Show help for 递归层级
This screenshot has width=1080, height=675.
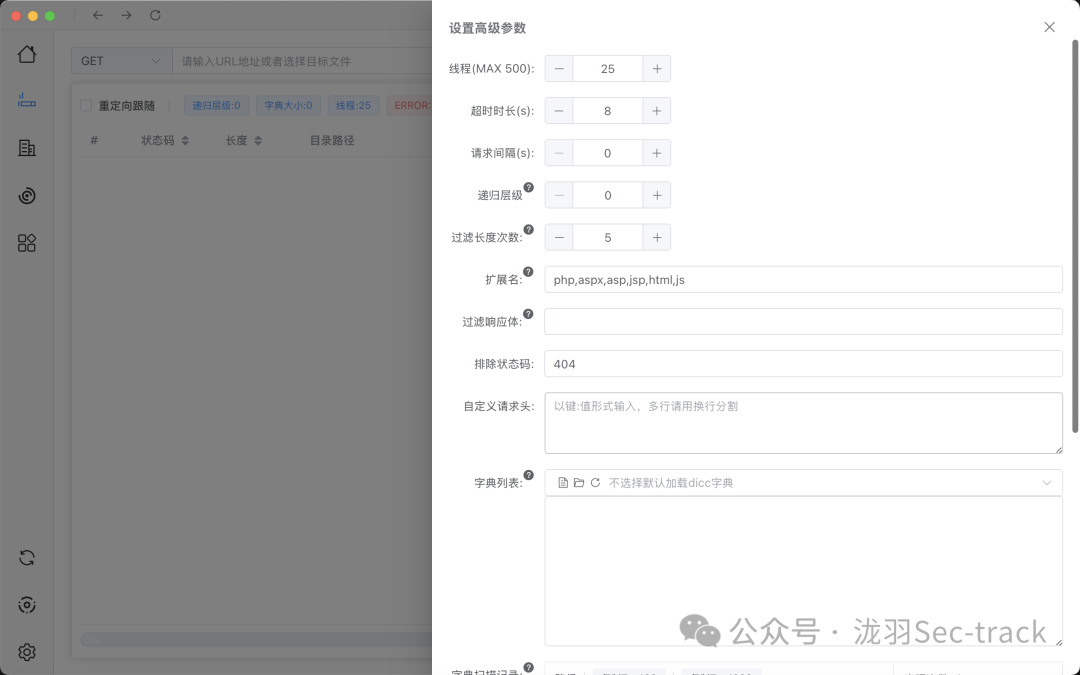[x=528, y=187]
